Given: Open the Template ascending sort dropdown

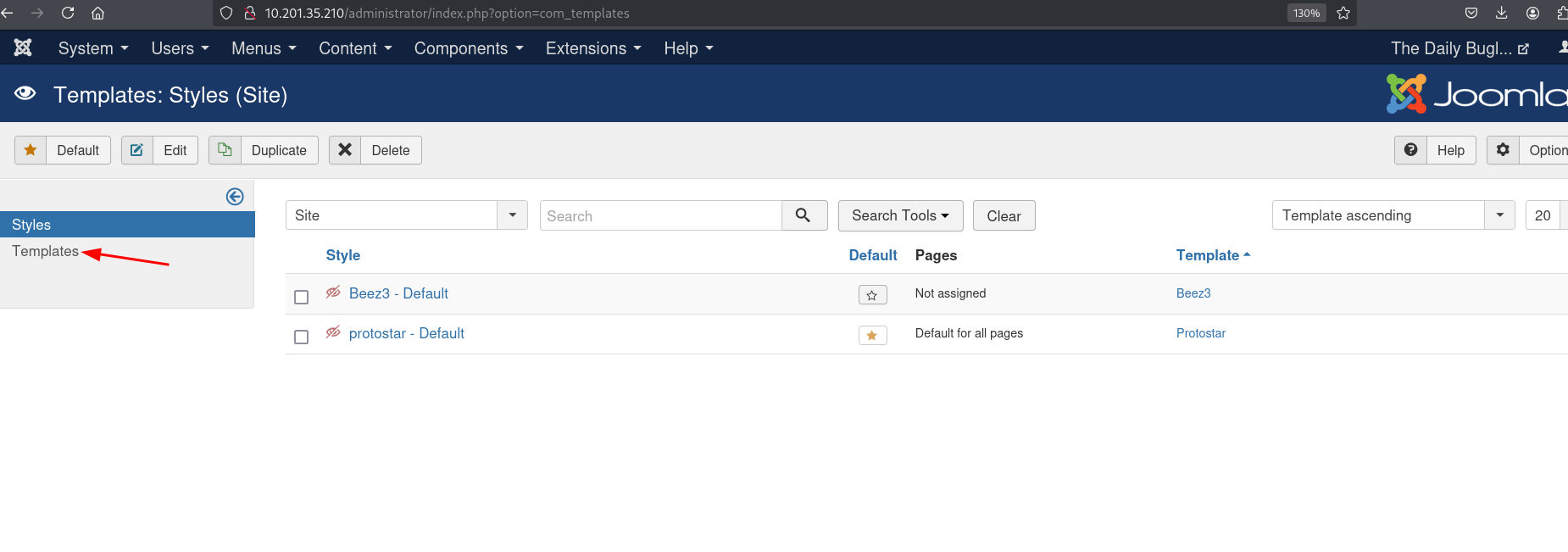Looking at the screenshot, I should point(1393,215).
